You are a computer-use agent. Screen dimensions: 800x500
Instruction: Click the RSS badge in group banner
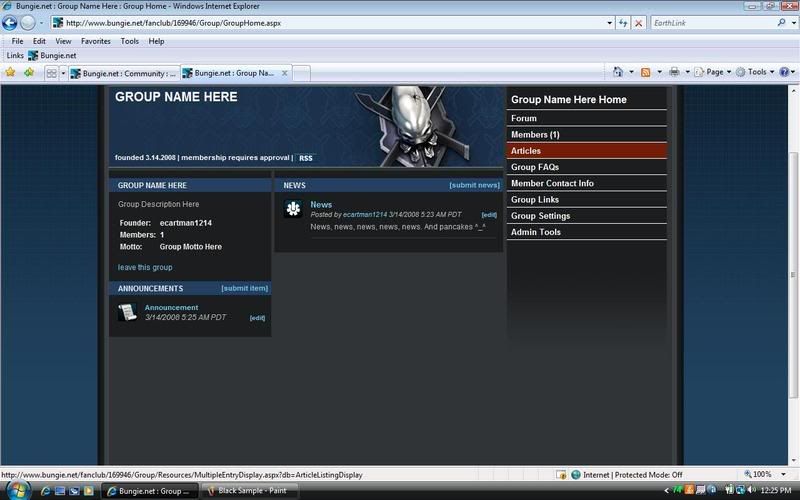[x=305, y=158]
